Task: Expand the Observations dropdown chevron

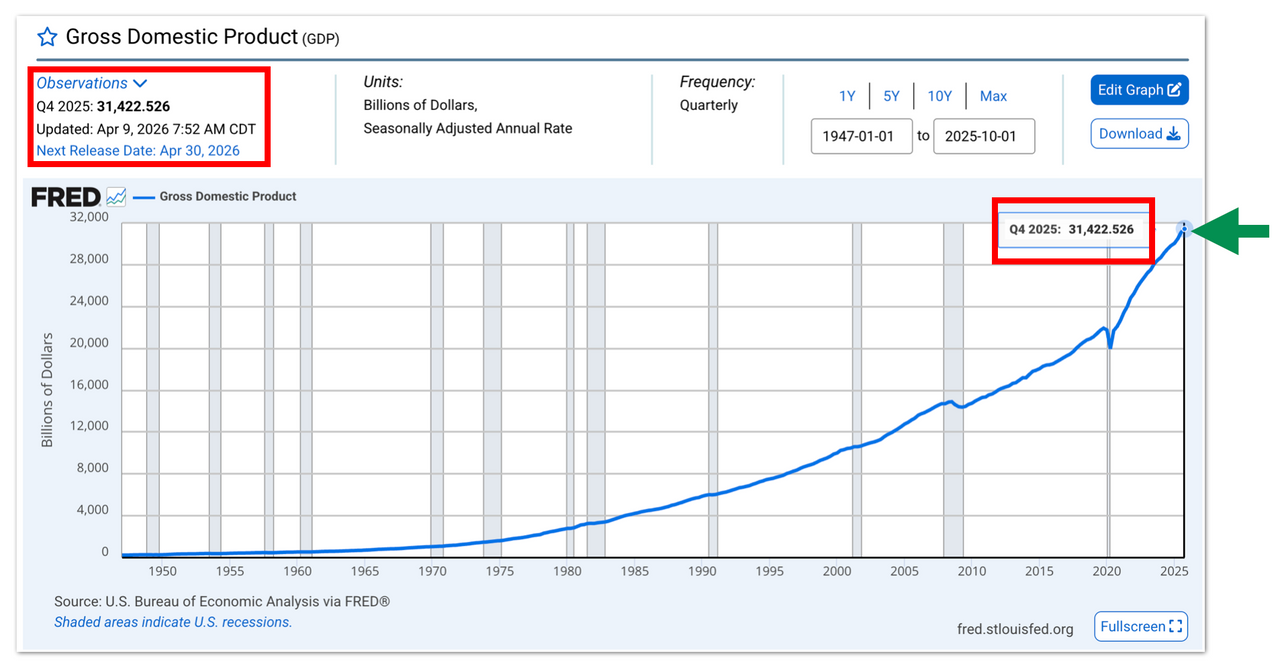Action: 140,84
